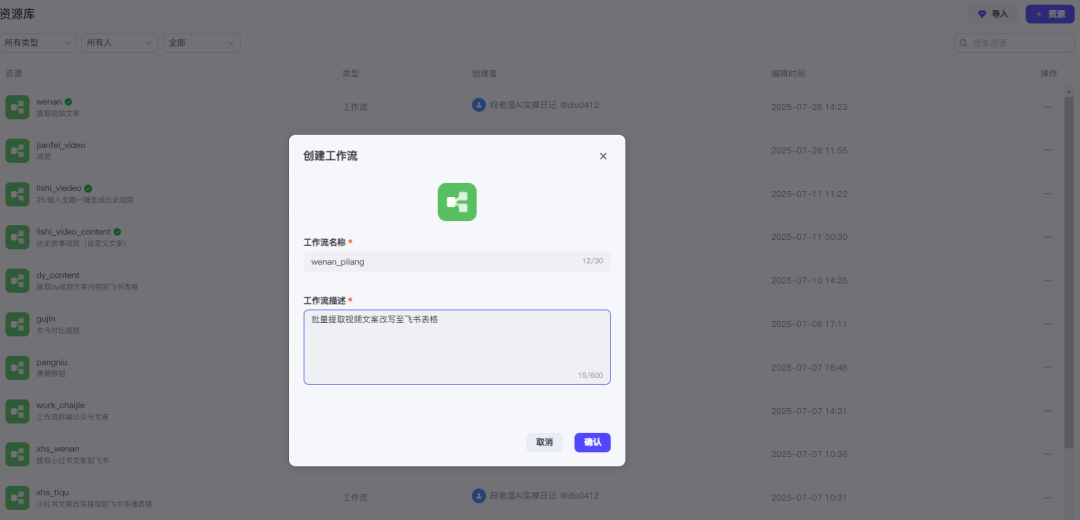The width and height of the screenshot is (1080, 520).
Task: Click the lishi_video_content resource name
Action: [x=74, y=231]
